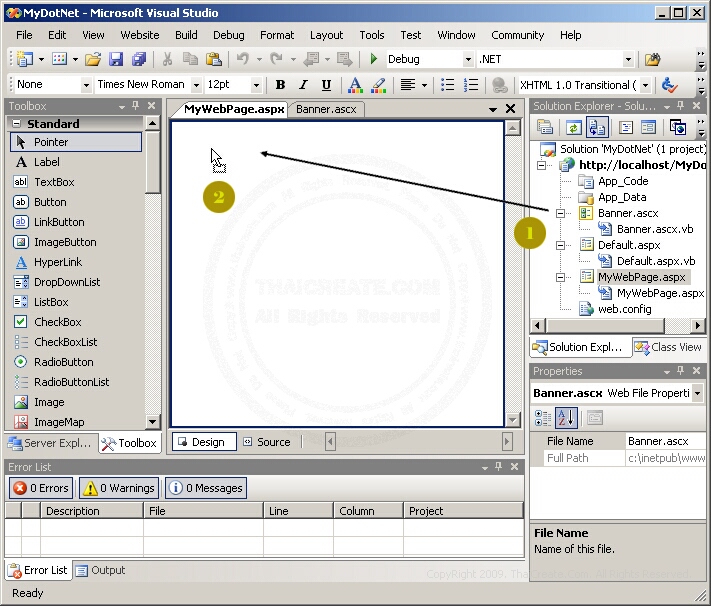Switch to the Banner.ascx editor tab
This screenshot has width=711, height=606.
[x=326, y=109]
